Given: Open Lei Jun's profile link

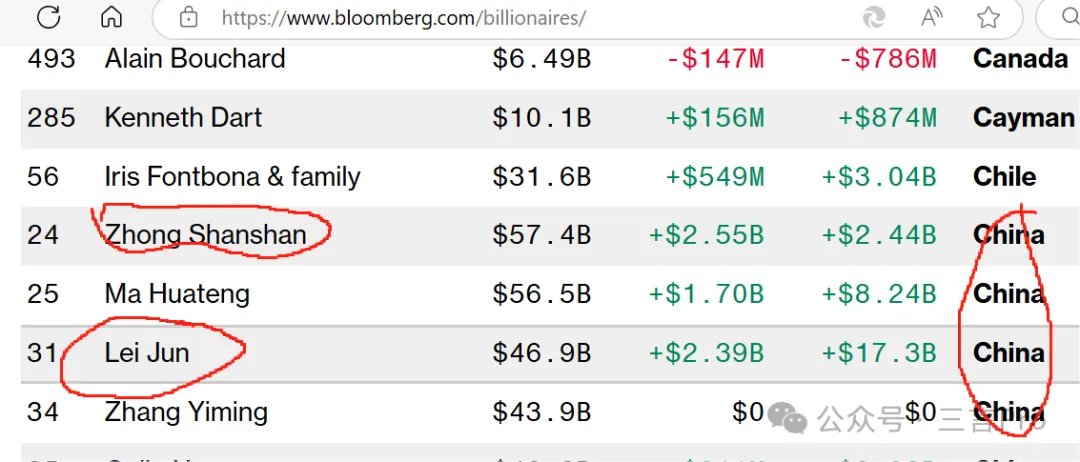Looking at the screenshot, I should pos(147,353).
